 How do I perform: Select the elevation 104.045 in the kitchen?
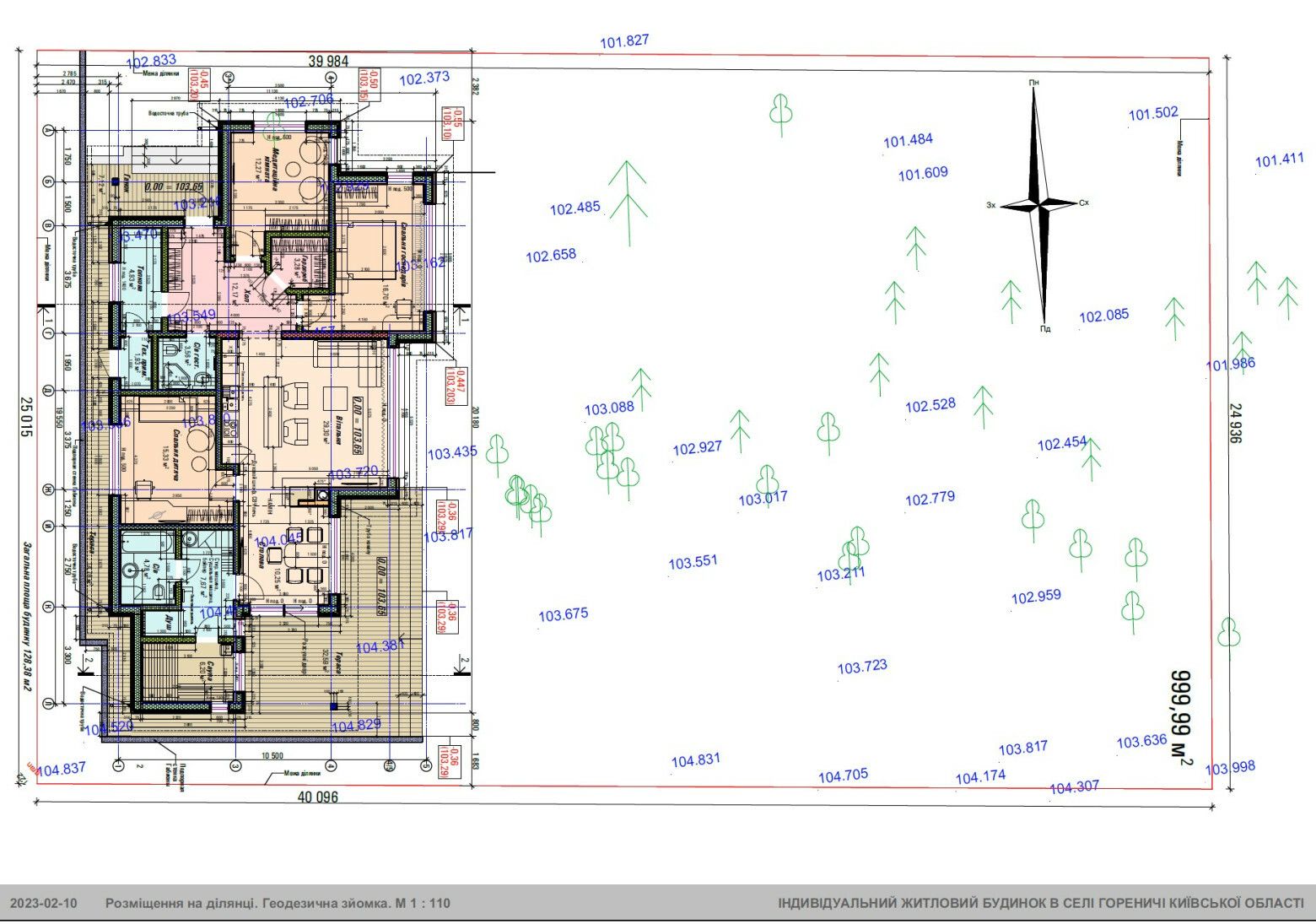click(x=278, y=540)
